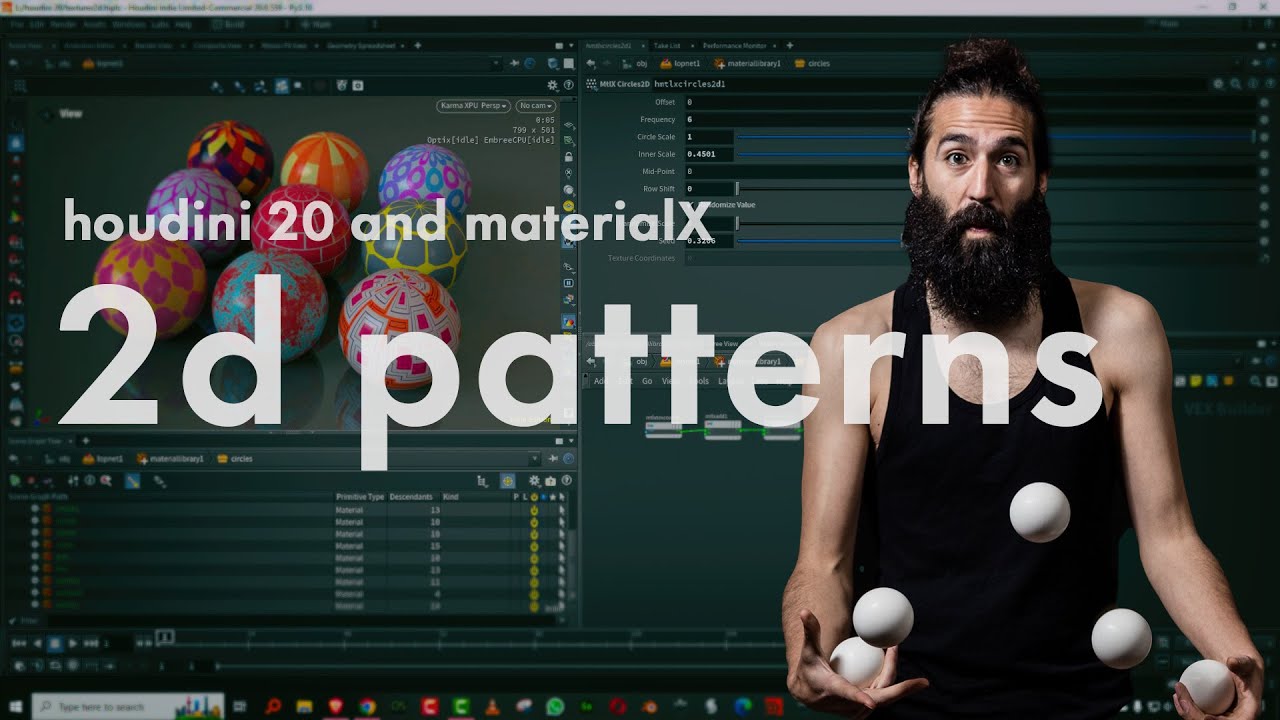Open the No cam camera dropdown

pyautogui.click(x=536, y=105)
